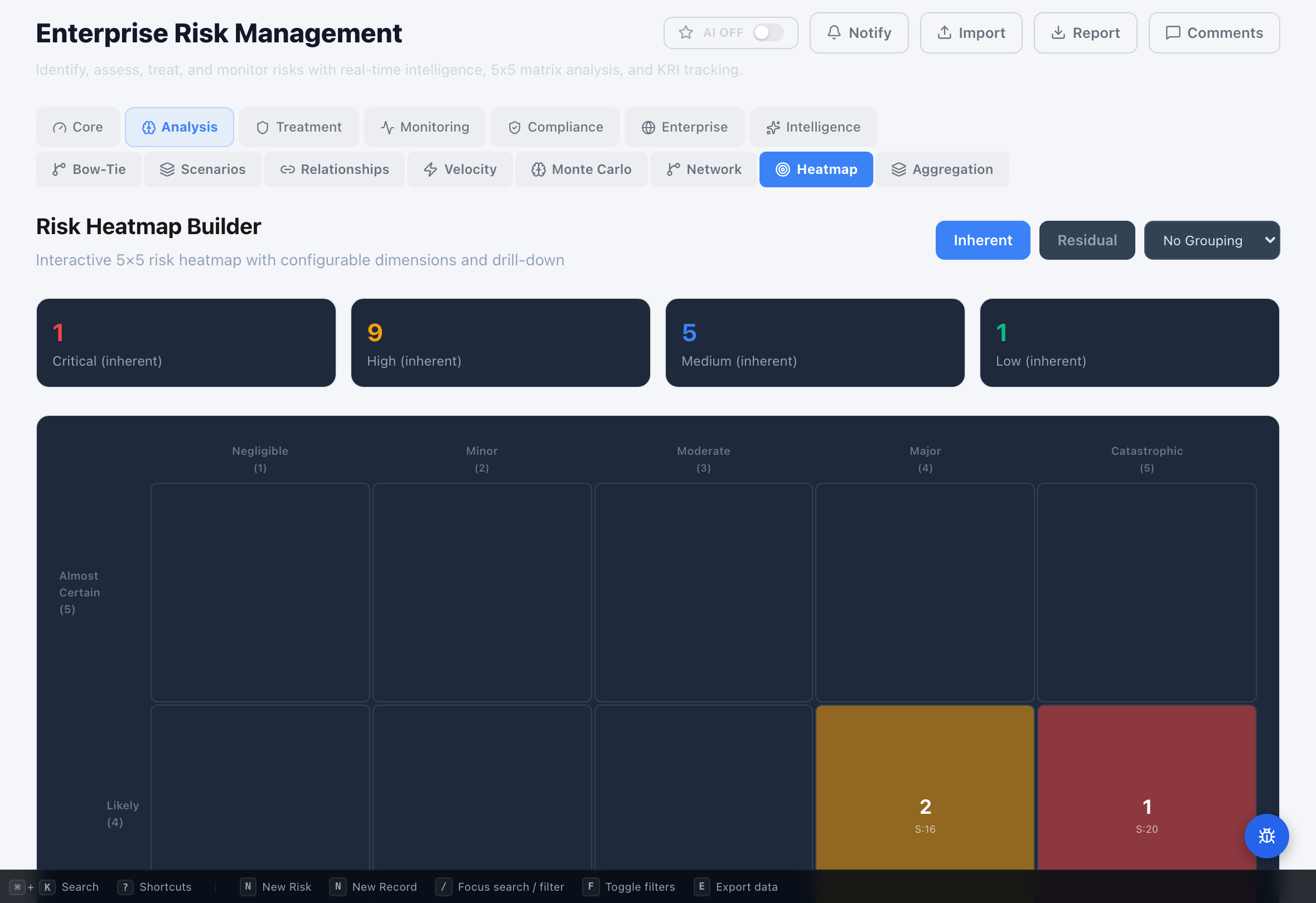Expand grouping options via the chevron
The image size is (1316, 903).
pos(1270,240)
